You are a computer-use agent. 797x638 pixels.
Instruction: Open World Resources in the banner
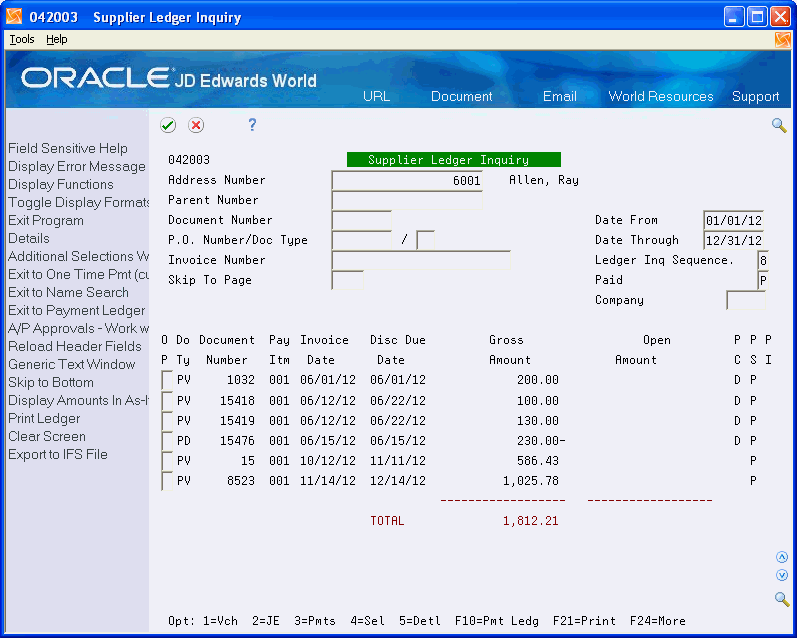(x=661, y=97)
